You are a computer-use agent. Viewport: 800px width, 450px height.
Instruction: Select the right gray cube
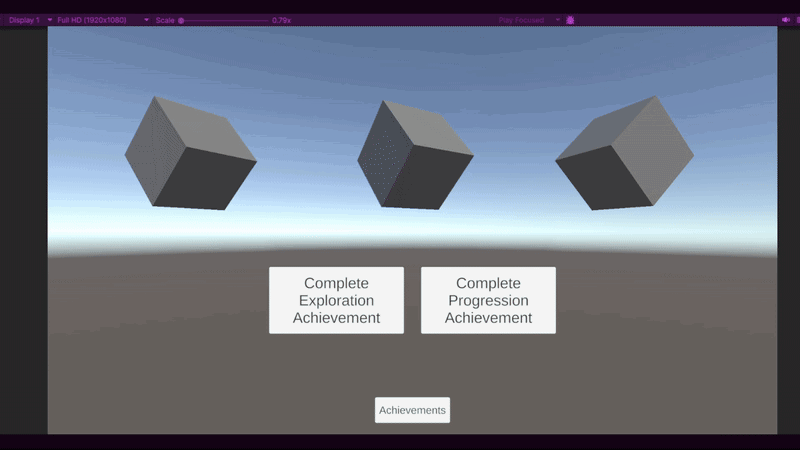click(x=625, y=153)
